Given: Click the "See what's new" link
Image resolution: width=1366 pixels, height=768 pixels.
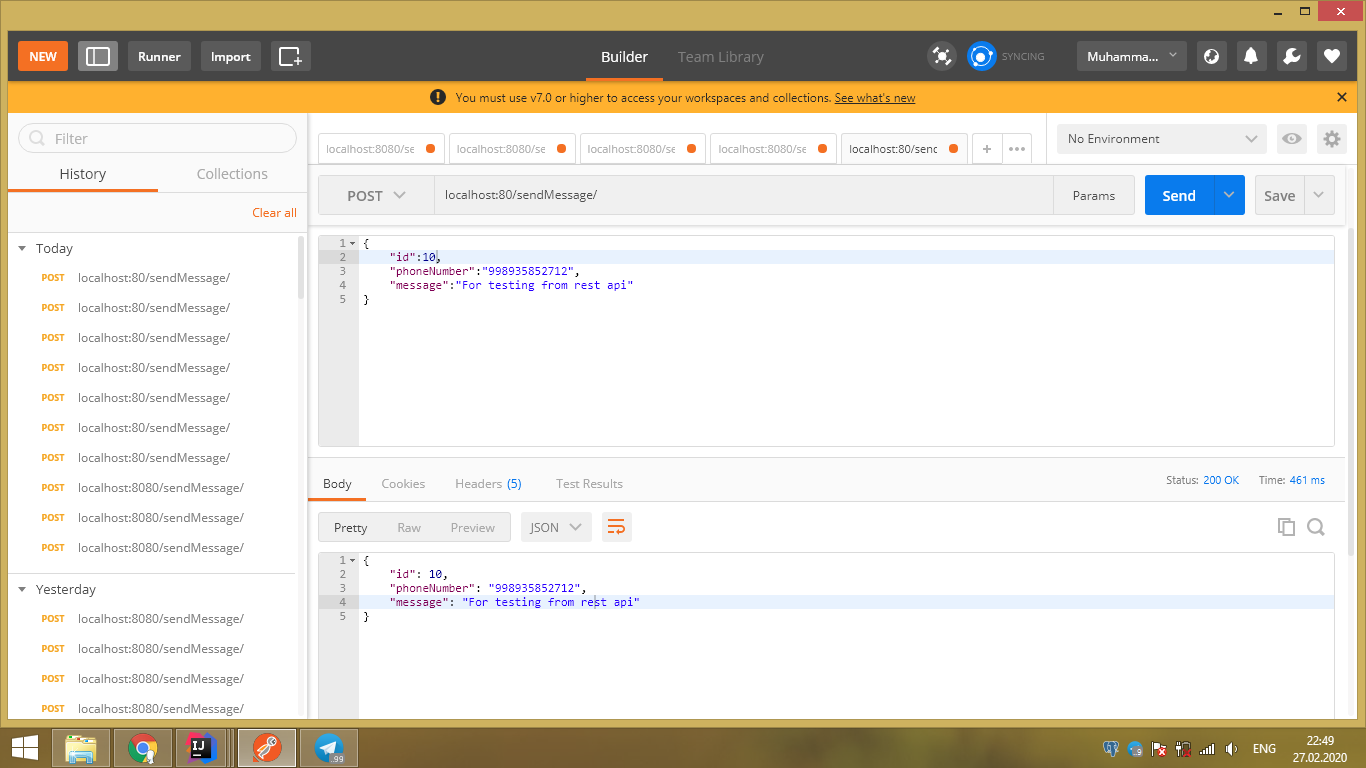Looking at the screenshot, I should 875,98.
